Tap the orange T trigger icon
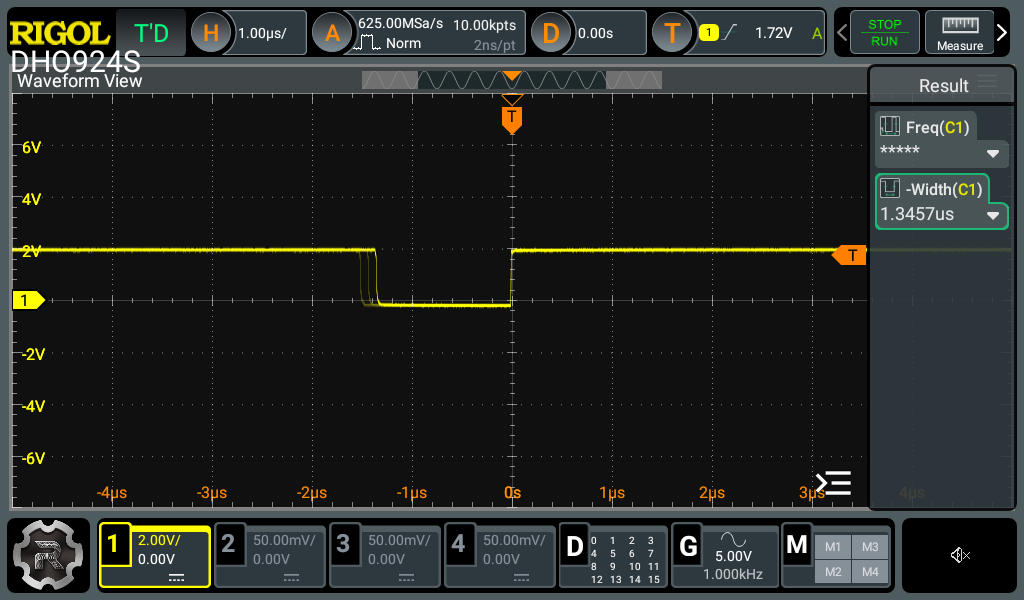Viewport: 1024px width, 600px height. pyautogui.click(x=672, y=32)
